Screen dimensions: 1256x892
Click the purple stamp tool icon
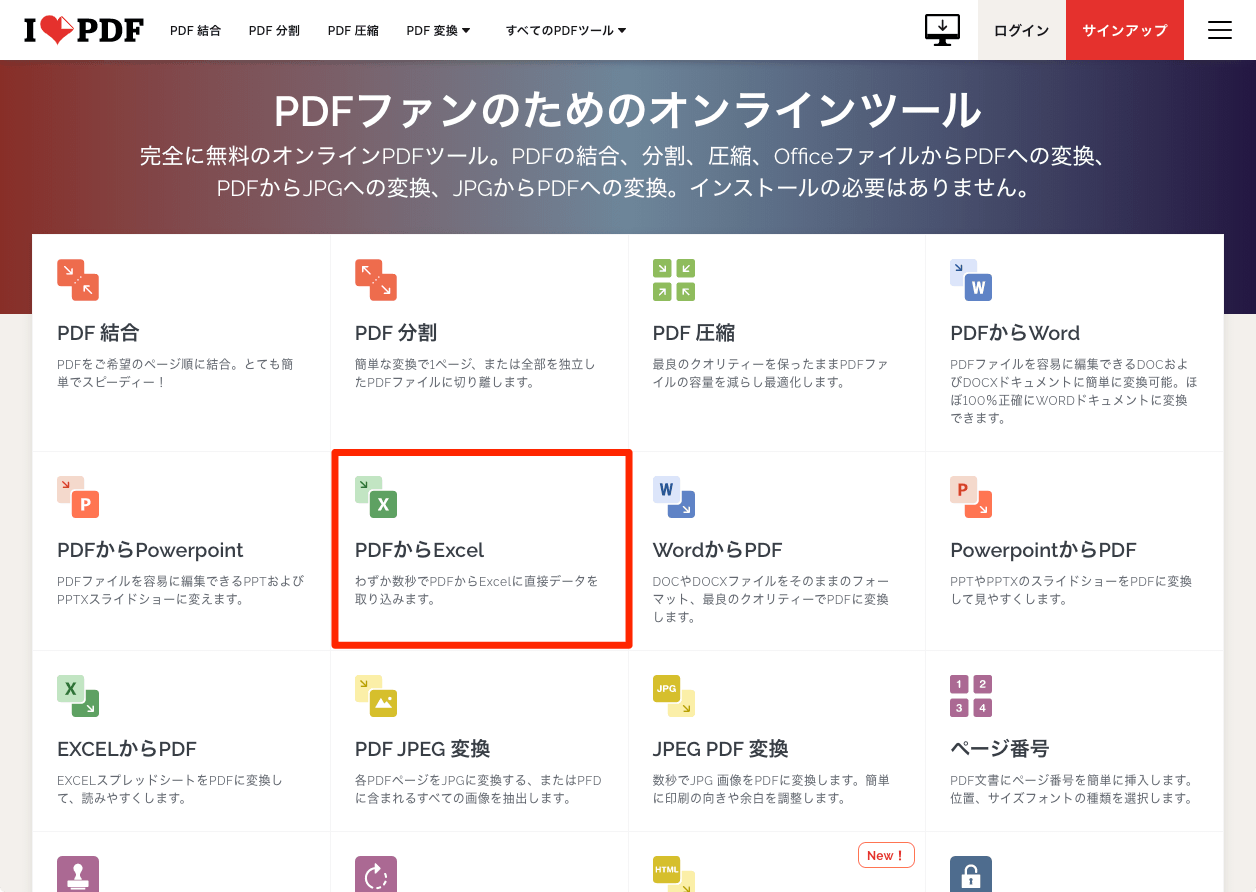(x=78, y=874)
